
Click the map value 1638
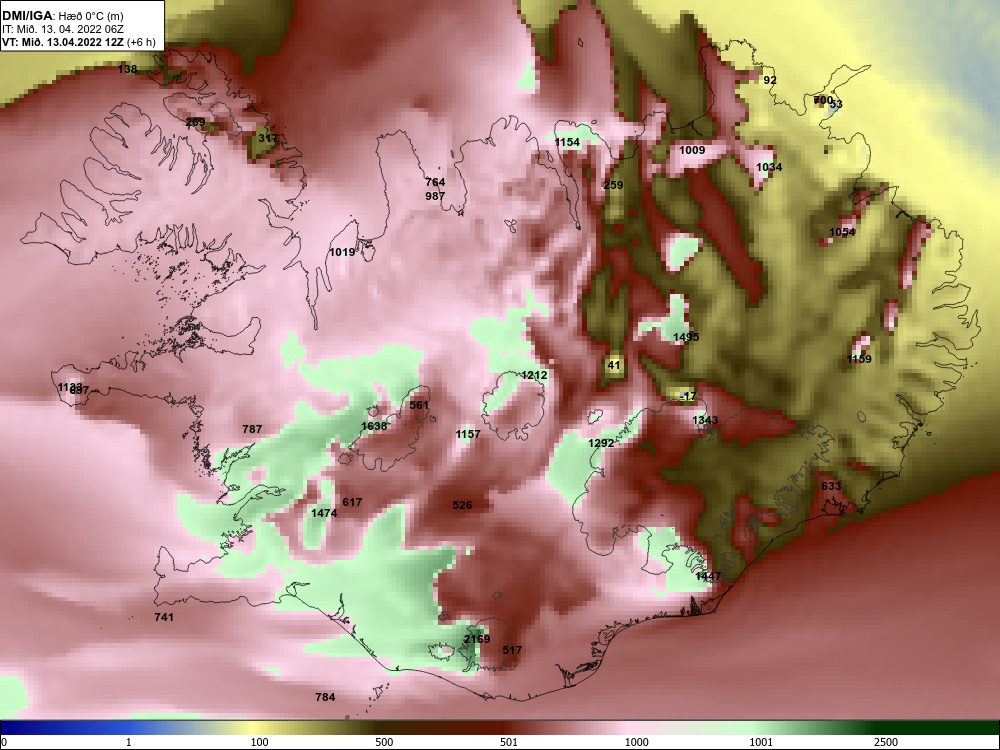(374, 426)
